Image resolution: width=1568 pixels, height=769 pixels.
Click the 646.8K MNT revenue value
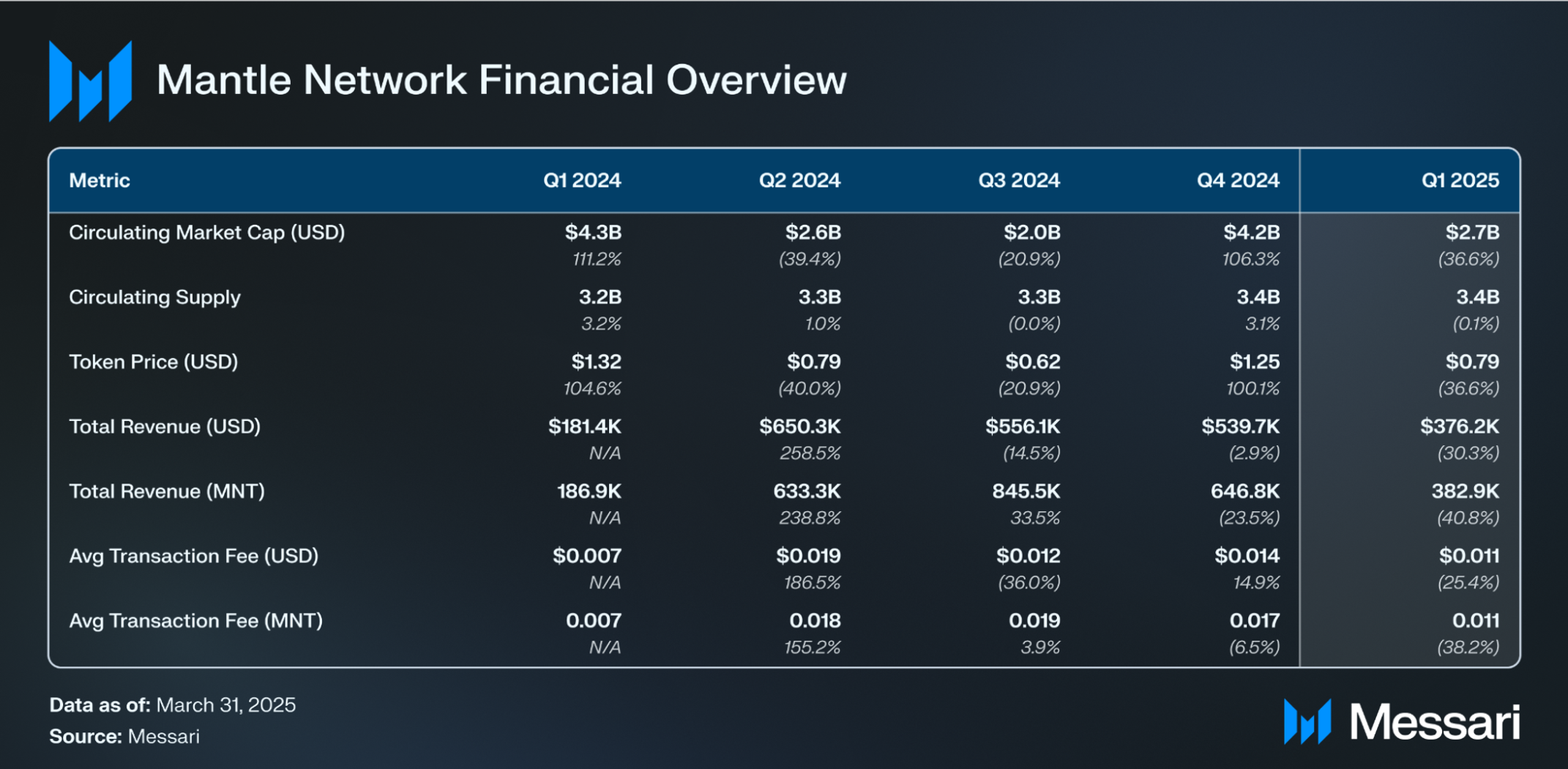pyautogui.click(x=1245, y=491)
